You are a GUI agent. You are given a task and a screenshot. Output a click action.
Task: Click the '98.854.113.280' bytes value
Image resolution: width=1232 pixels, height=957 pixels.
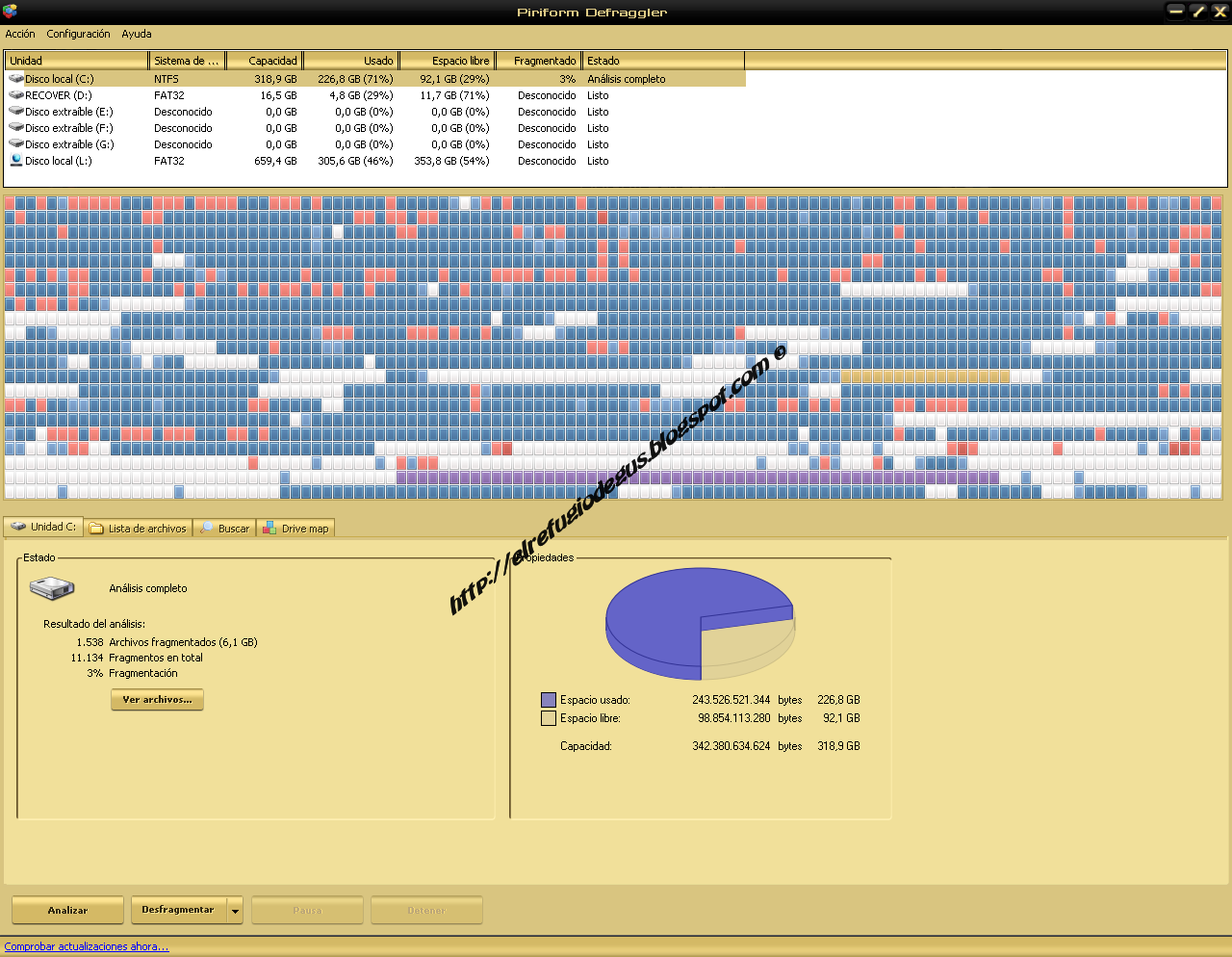point(734,718)
